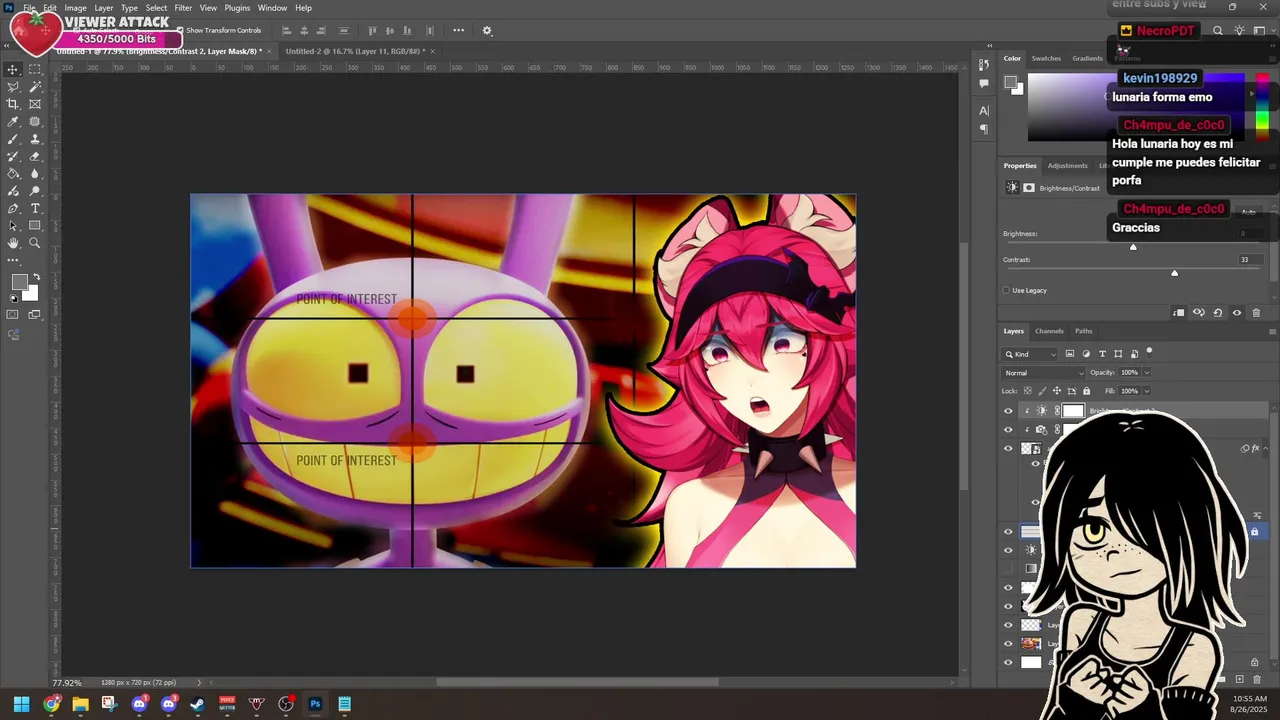Image resolution: width=1280 pixels, height=720 pixels.
Task: Click the Photoshop search magnifier icon
Action: click(1217, 31)
